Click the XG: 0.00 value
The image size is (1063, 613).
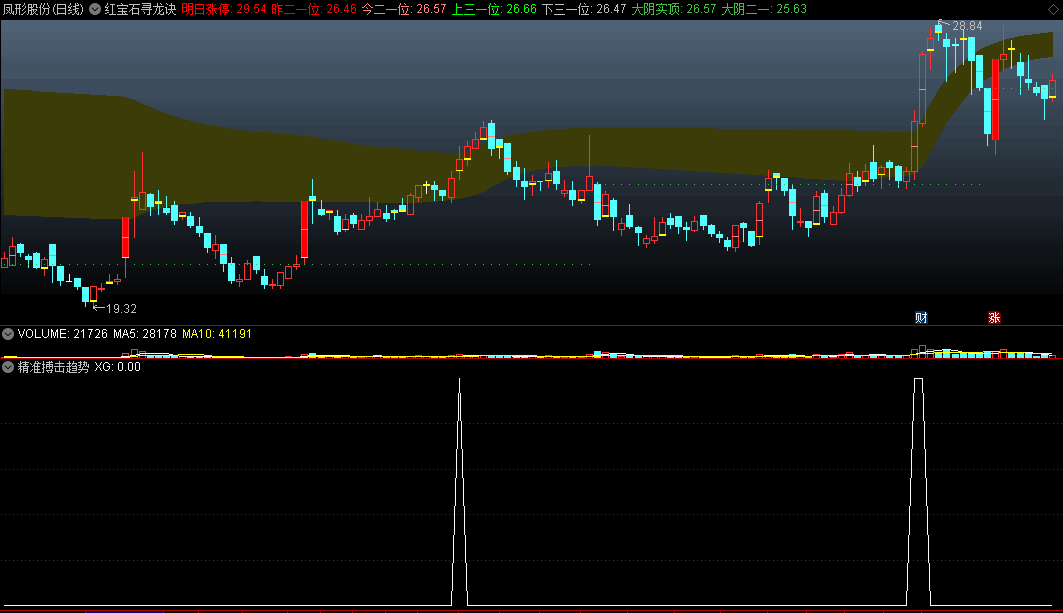pyautogui.click(x=117, y=367)
